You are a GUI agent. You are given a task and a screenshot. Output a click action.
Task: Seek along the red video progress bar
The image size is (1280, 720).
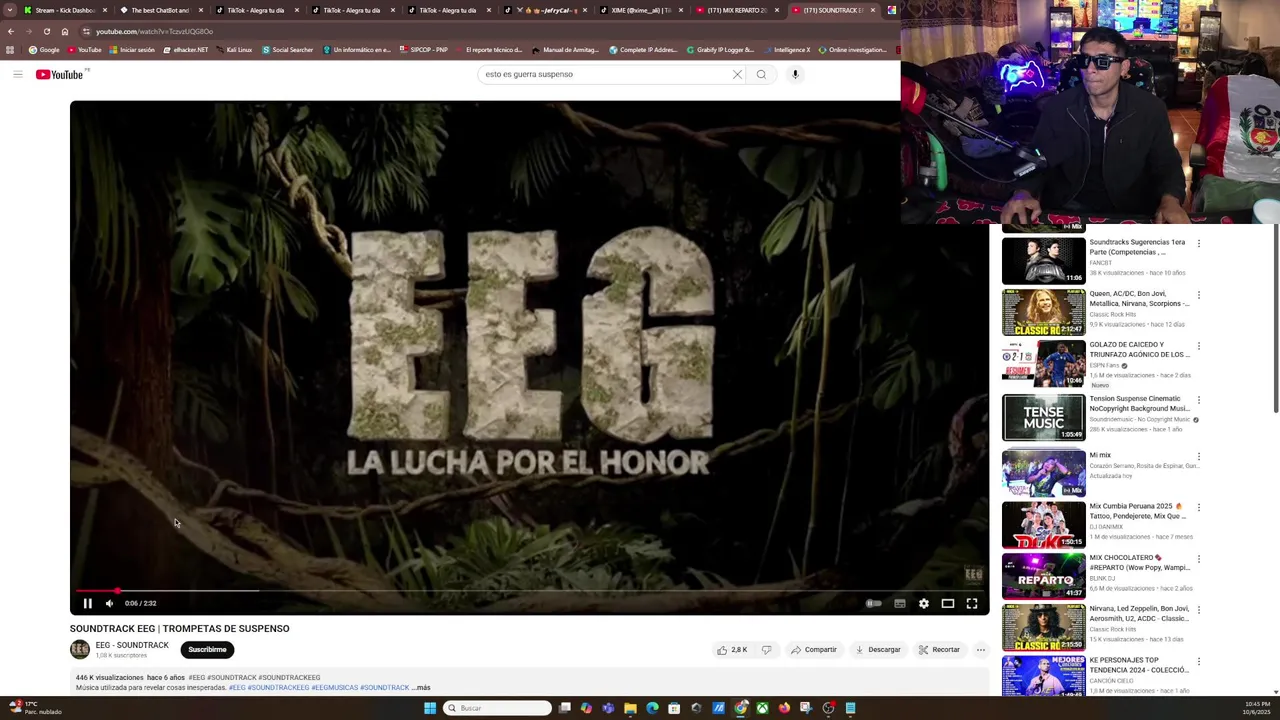(x=530, y=591)
